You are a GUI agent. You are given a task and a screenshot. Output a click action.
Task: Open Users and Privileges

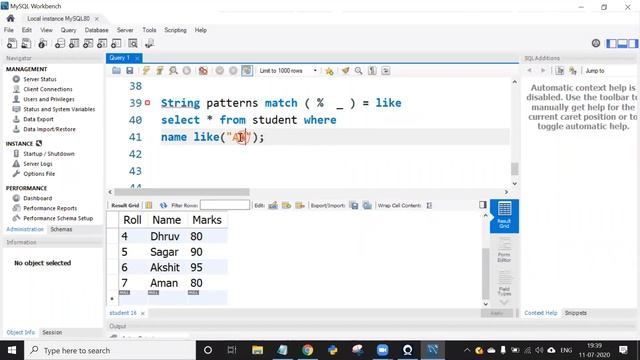(x=49, y=99)
